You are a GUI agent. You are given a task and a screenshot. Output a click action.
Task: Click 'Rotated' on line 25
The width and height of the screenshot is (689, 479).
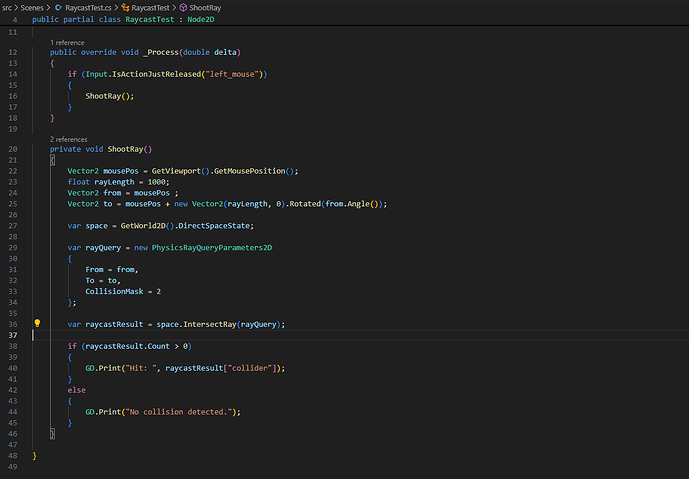coord(305,204)
